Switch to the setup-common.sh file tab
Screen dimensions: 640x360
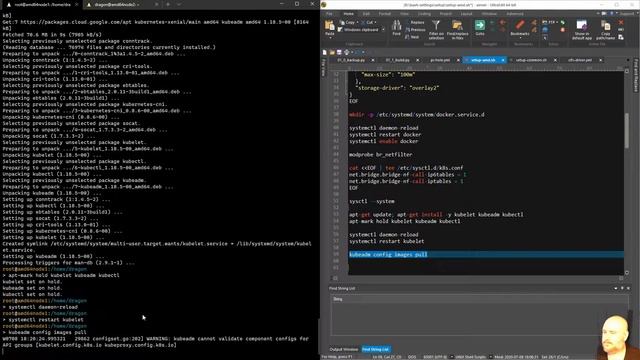(531, 60)
